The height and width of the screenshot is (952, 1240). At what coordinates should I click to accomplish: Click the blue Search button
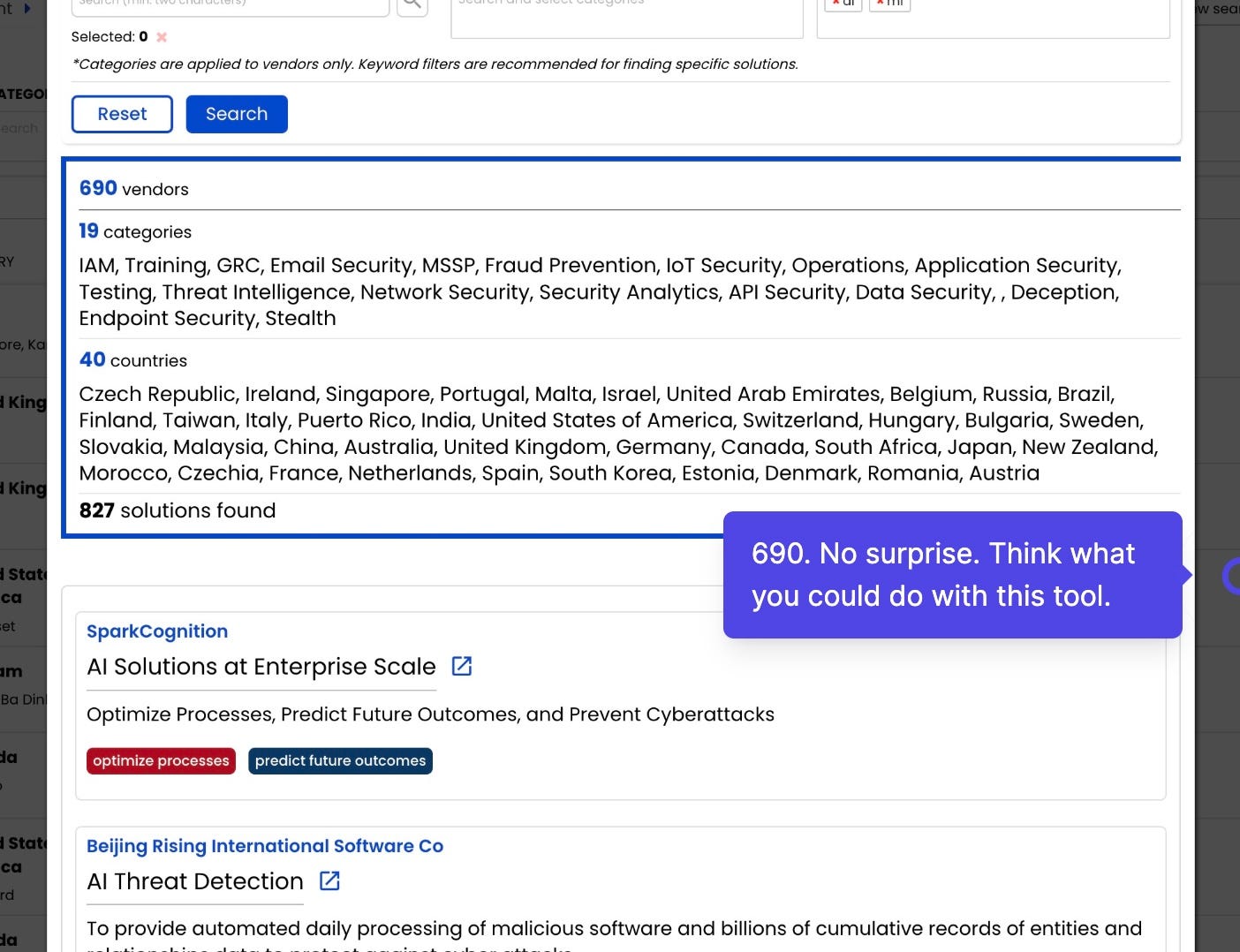tap(237, 114)
